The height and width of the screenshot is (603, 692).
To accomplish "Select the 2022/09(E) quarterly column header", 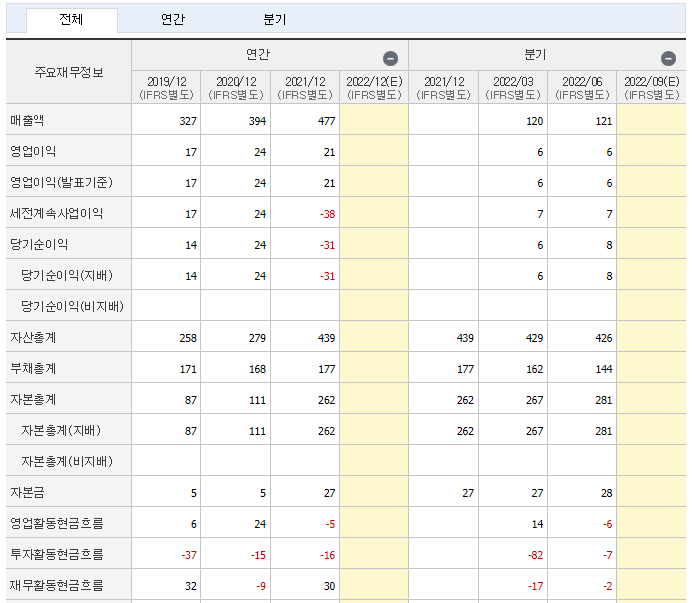I will (x=651, y=88).
